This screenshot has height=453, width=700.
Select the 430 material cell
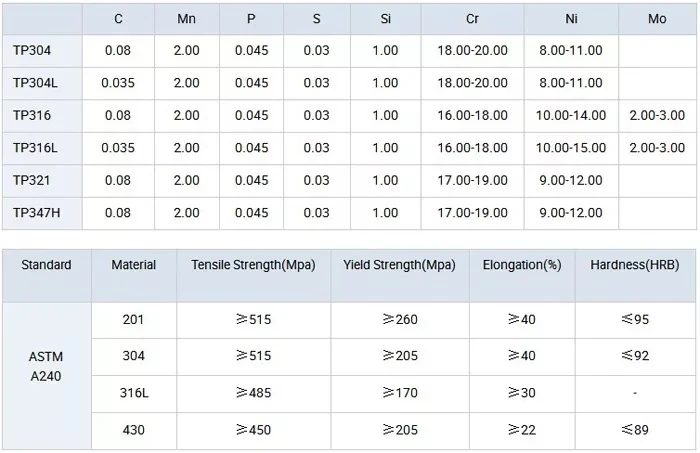pos(133,430)
